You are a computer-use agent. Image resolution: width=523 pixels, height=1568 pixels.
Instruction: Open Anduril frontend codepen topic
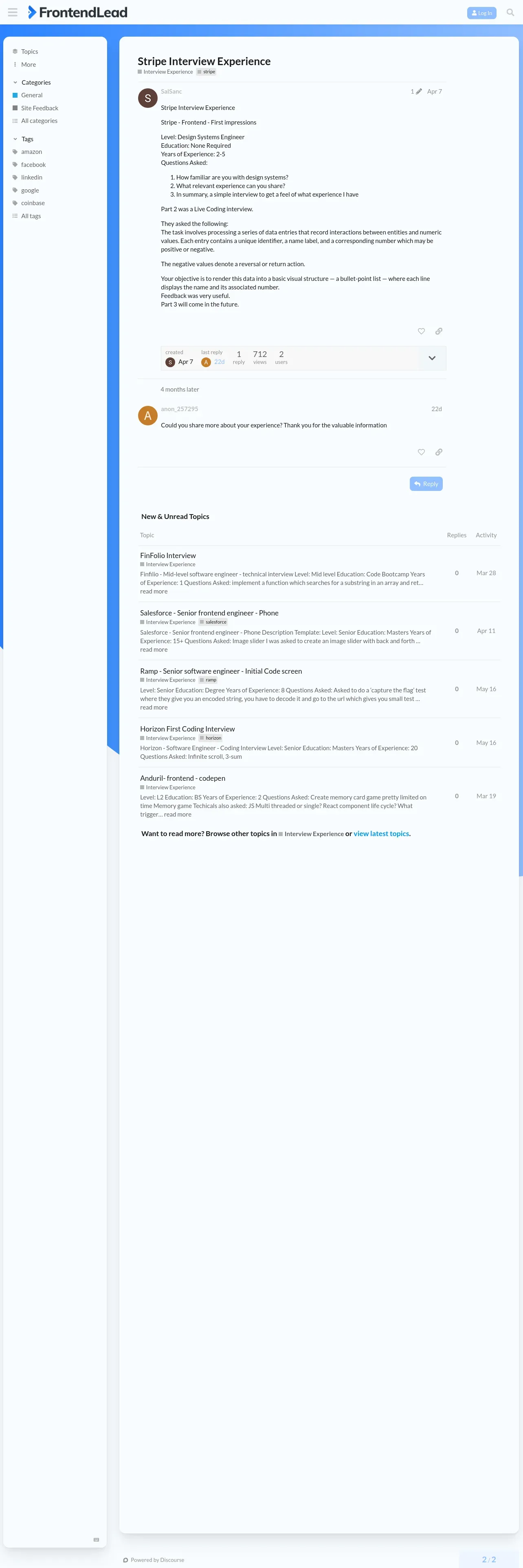pyautogui.click(x=182, y=779)
